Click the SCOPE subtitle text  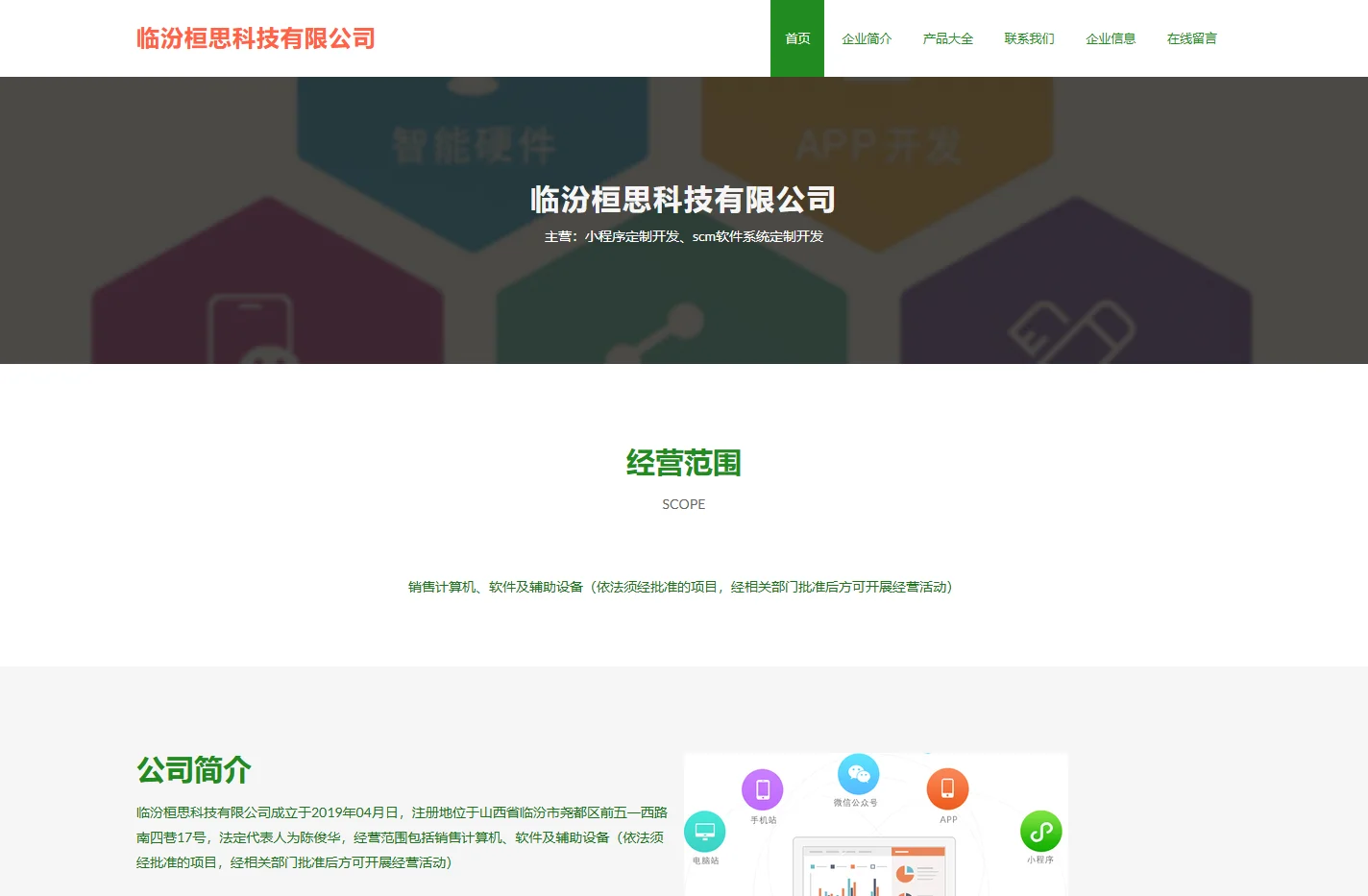click(x=683, y=504)
